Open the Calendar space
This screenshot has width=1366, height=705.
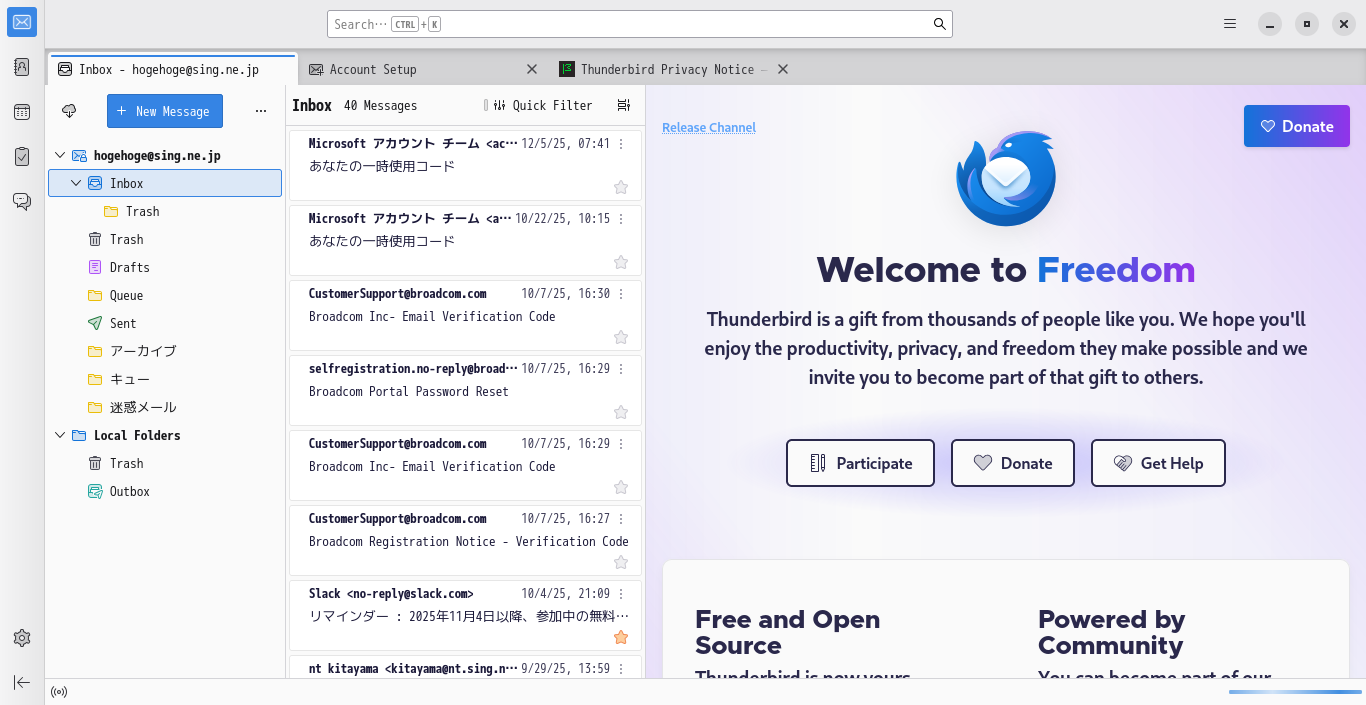(22, 111)
